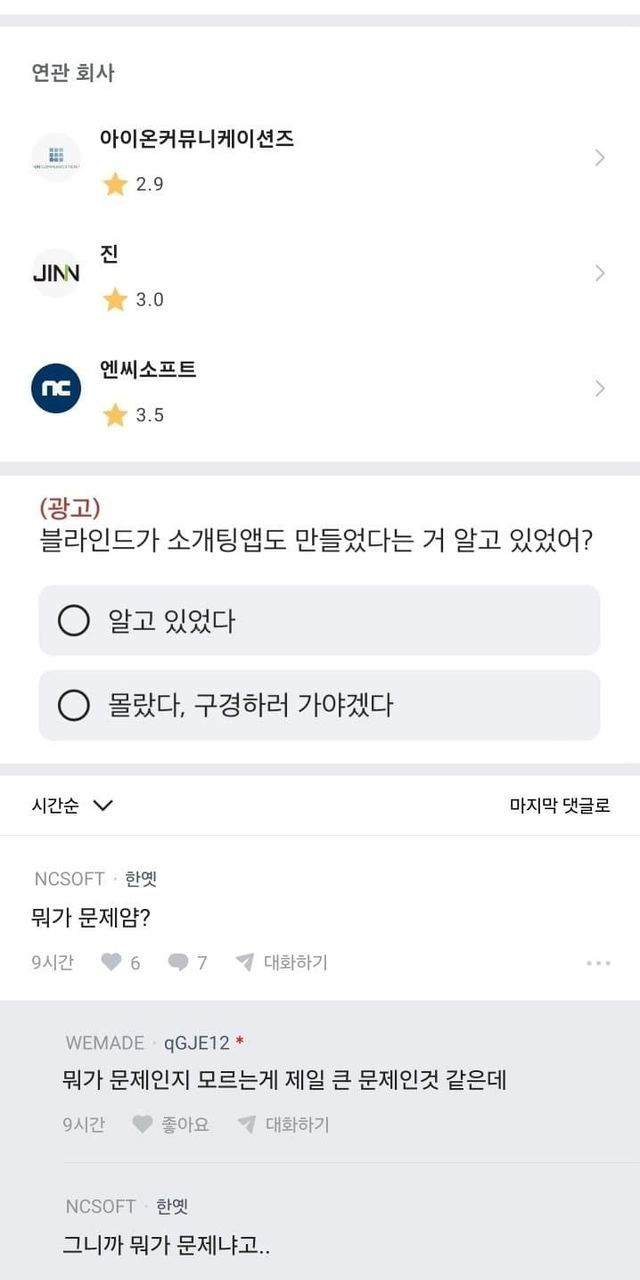Tap the JINN company logo
This screenshot has height=1280, width=640.
pyautogui.click(x=56, y=273)
